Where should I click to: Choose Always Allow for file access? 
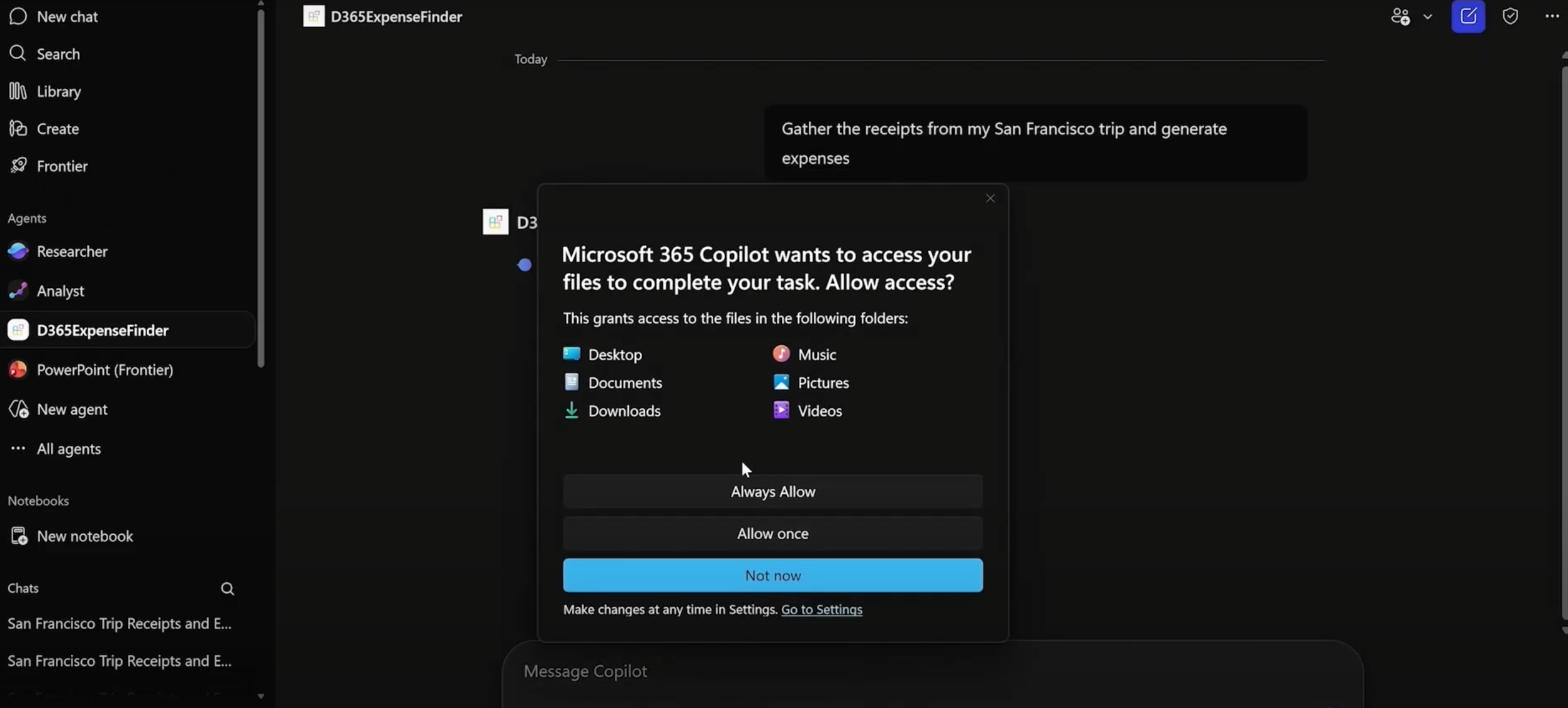[x=772, y=491]
